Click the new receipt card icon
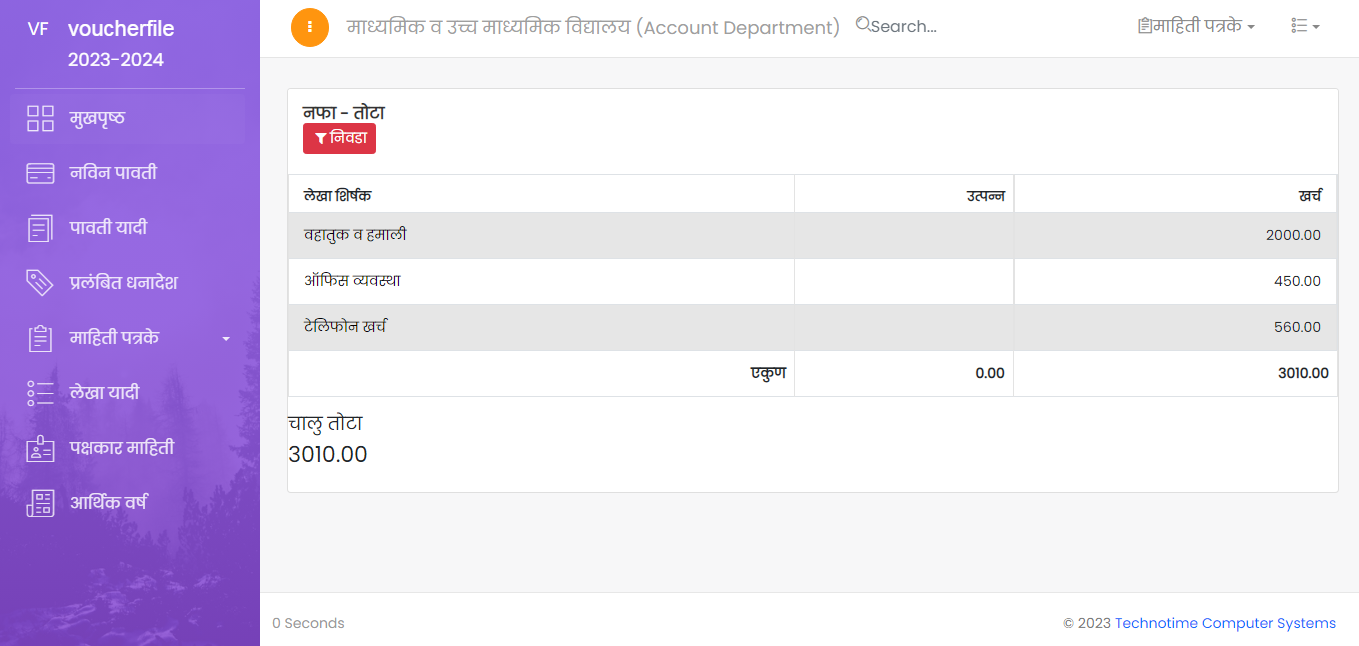The width and height of the screenshot is (1359, 646). 40,173
